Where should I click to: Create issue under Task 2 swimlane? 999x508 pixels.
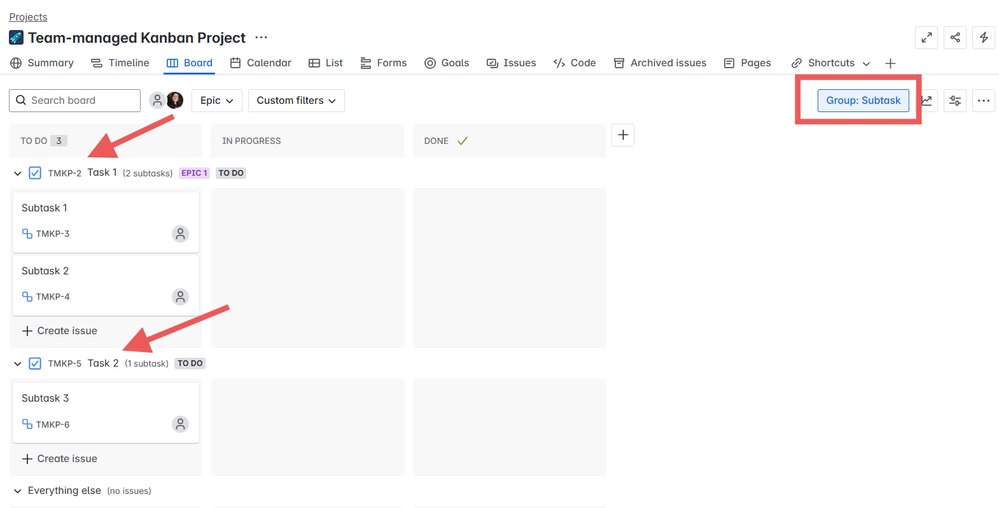[x=59, y=459]
